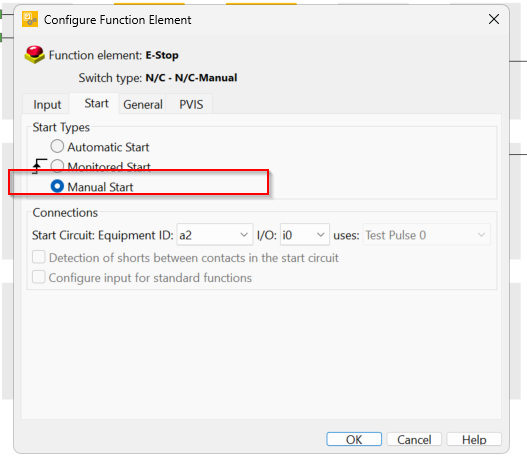
Task: Enable detection of shorts between contacts checkbox
Action: point(39,257)
